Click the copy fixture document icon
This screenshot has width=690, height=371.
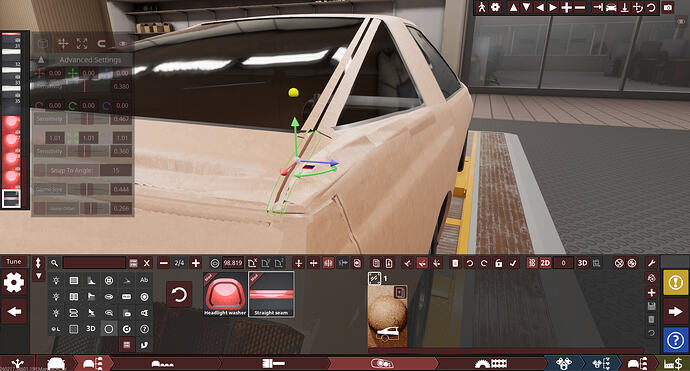click(x=376, y=263)
